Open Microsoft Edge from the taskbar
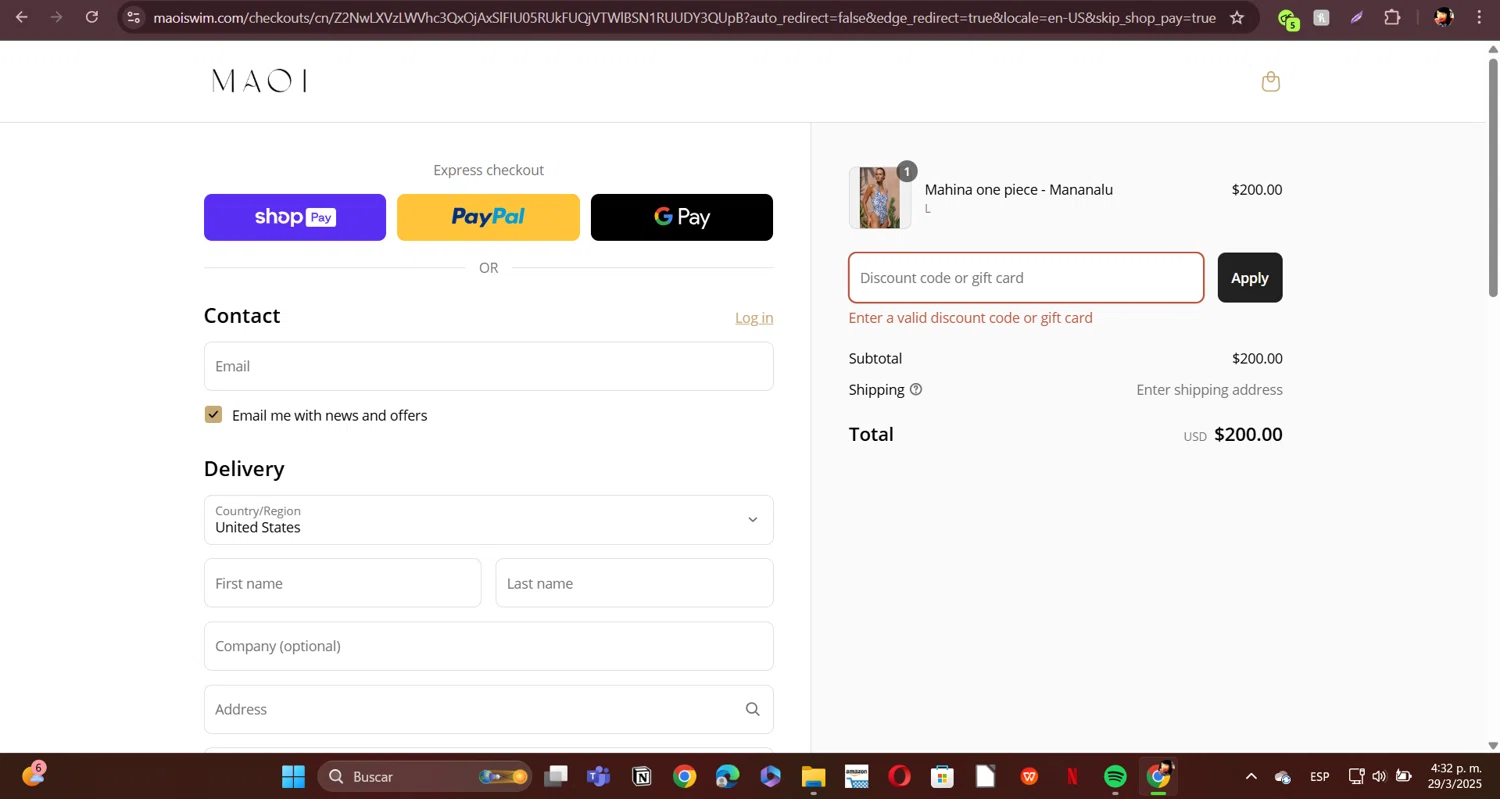The image size is (1500, 799). click(727, 776)
